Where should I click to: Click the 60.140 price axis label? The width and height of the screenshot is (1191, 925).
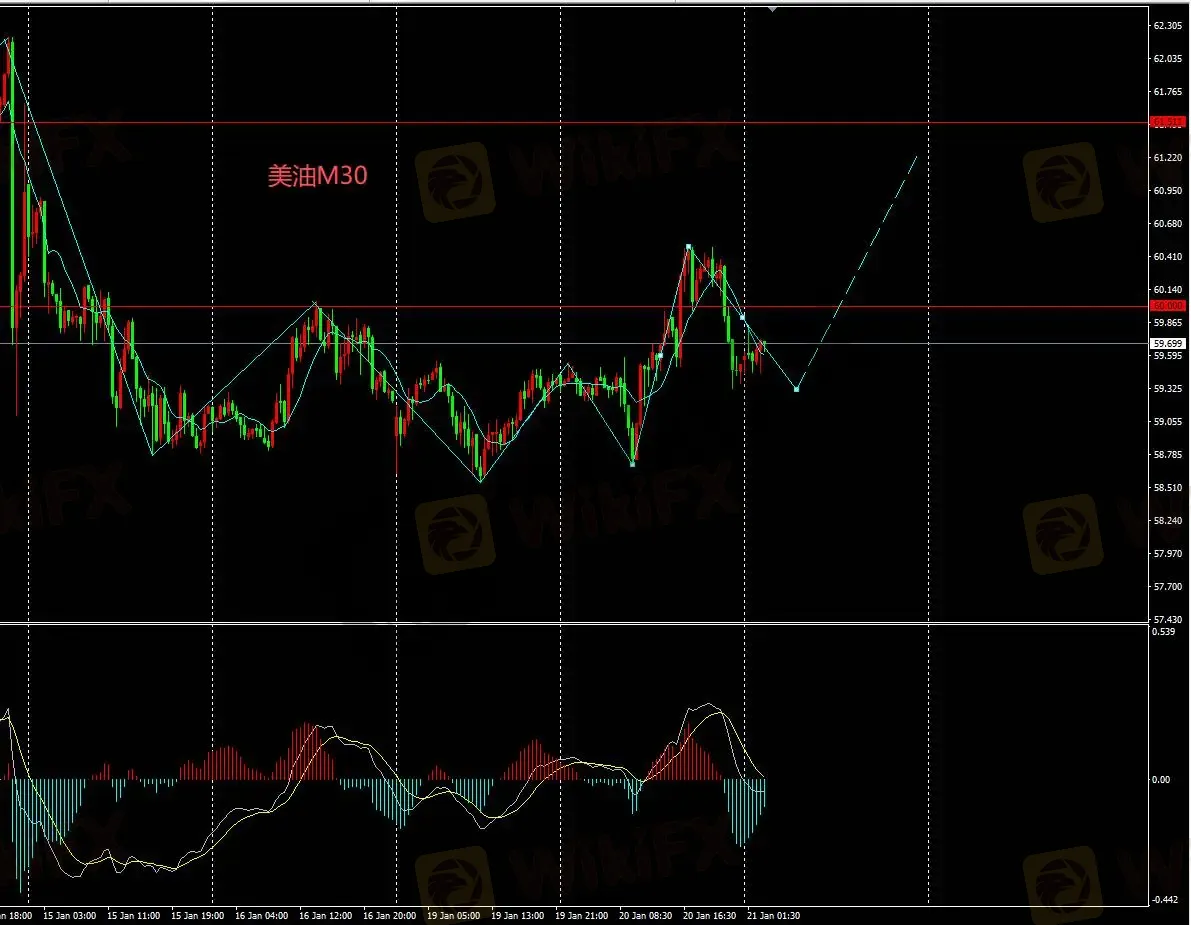click(x=1167, y=289)
